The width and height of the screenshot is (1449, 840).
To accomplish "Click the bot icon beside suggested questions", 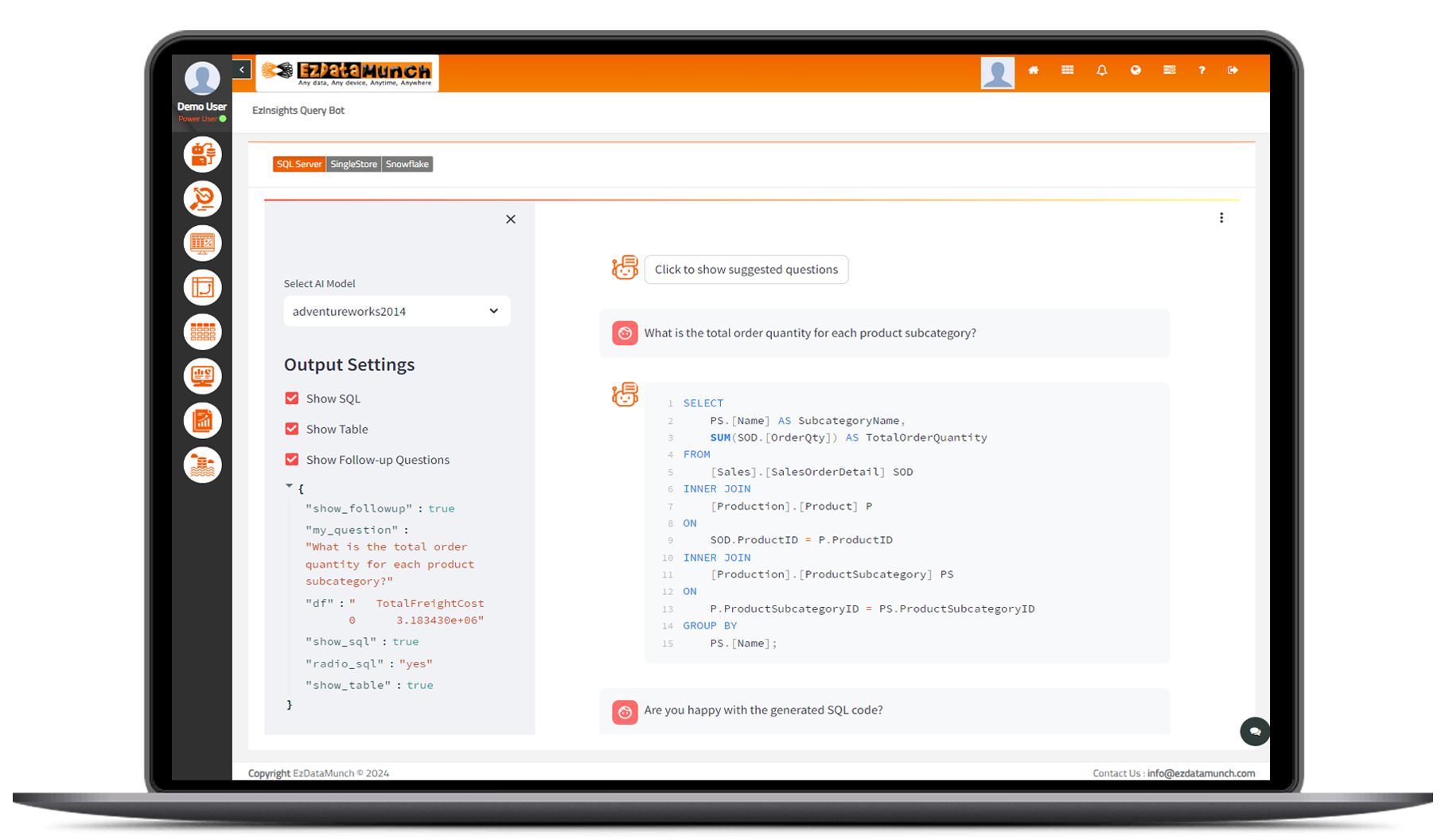I will [x=625, y=268].
